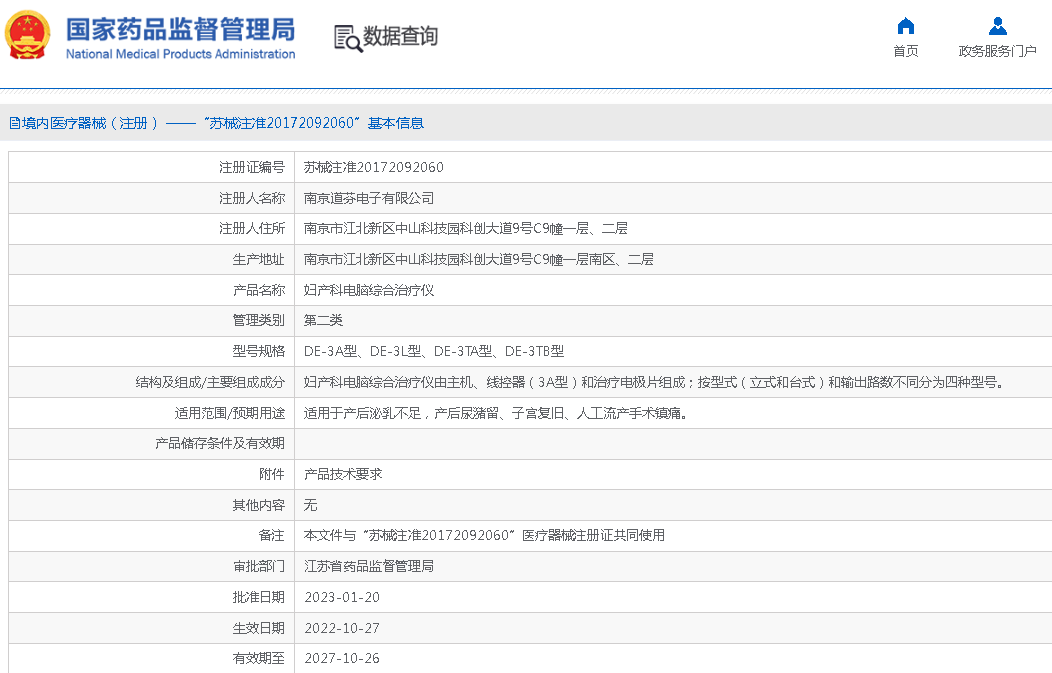Click the approval date 2023-01-20
Image resolution: width=1052 pixels, height=673 pixels.
342,597
